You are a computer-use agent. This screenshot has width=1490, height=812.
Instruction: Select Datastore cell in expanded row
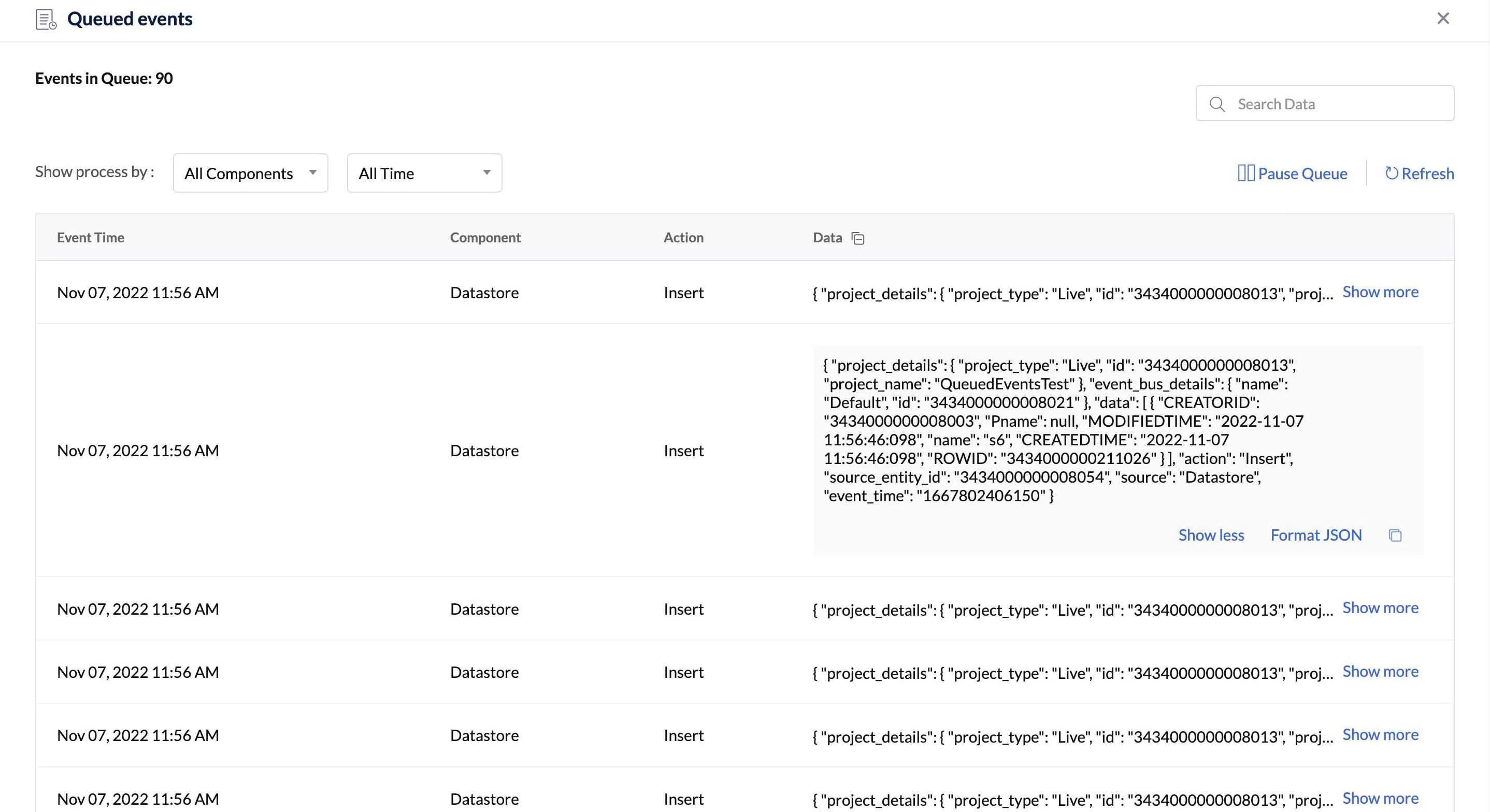484,451
